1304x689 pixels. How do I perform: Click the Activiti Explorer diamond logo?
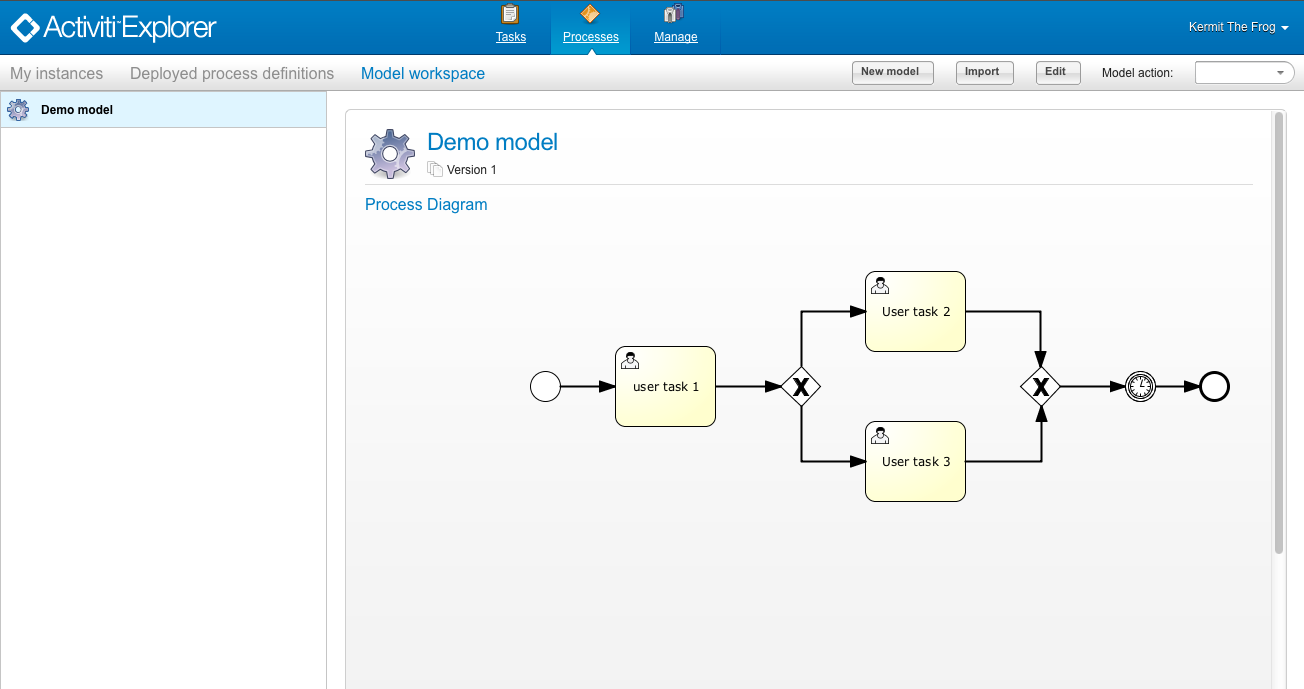pyautogui.click(x=24, y=27)
